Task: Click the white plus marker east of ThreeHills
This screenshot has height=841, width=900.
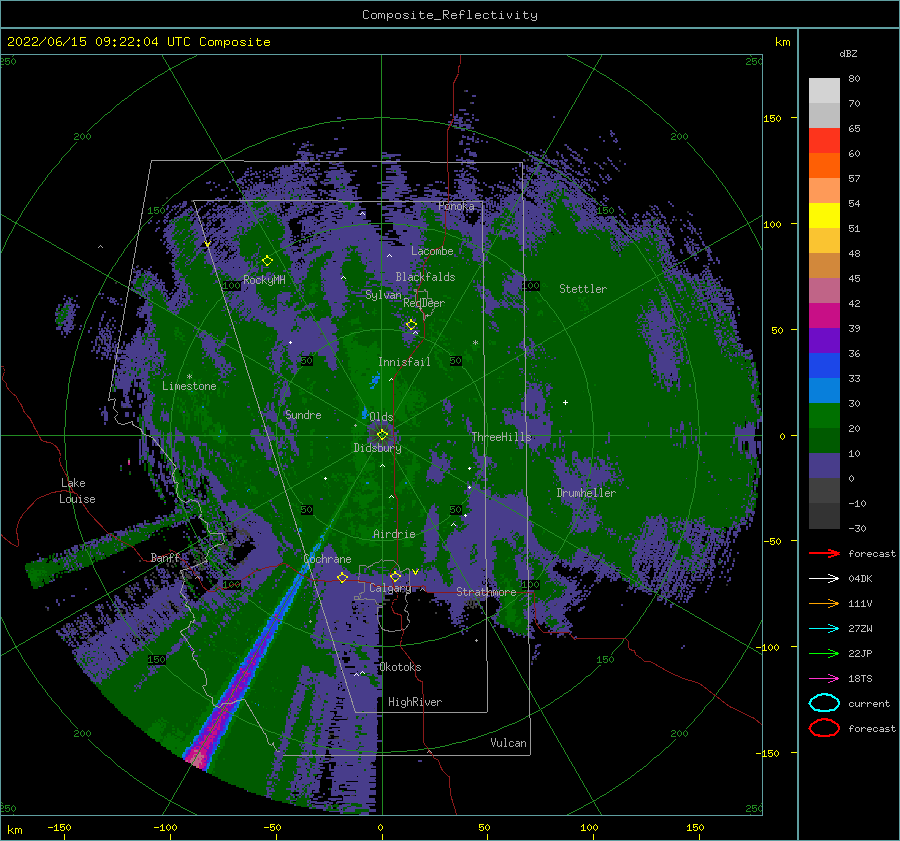Action: 565,402
